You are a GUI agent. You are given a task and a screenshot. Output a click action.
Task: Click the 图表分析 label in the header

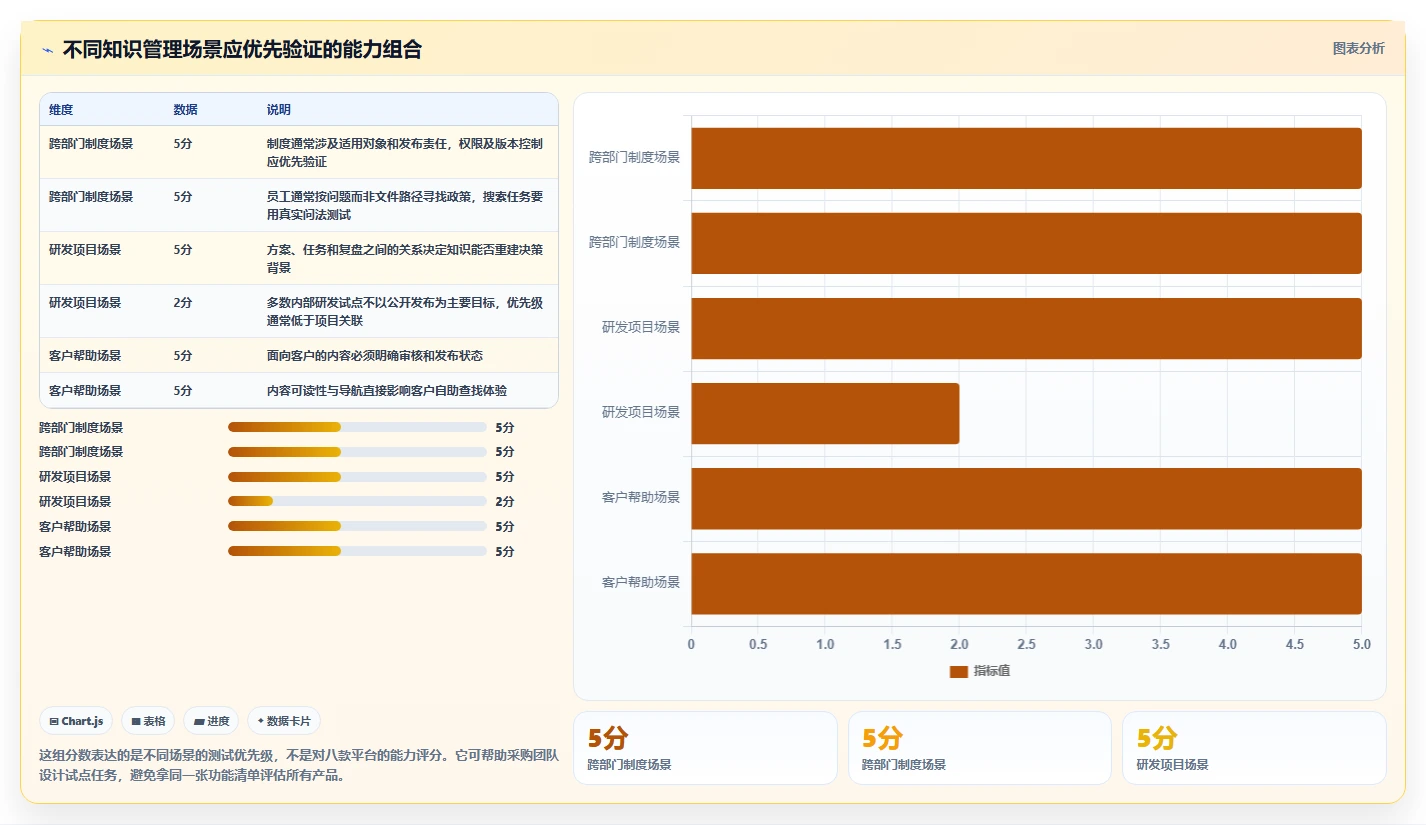(1358, 48)
